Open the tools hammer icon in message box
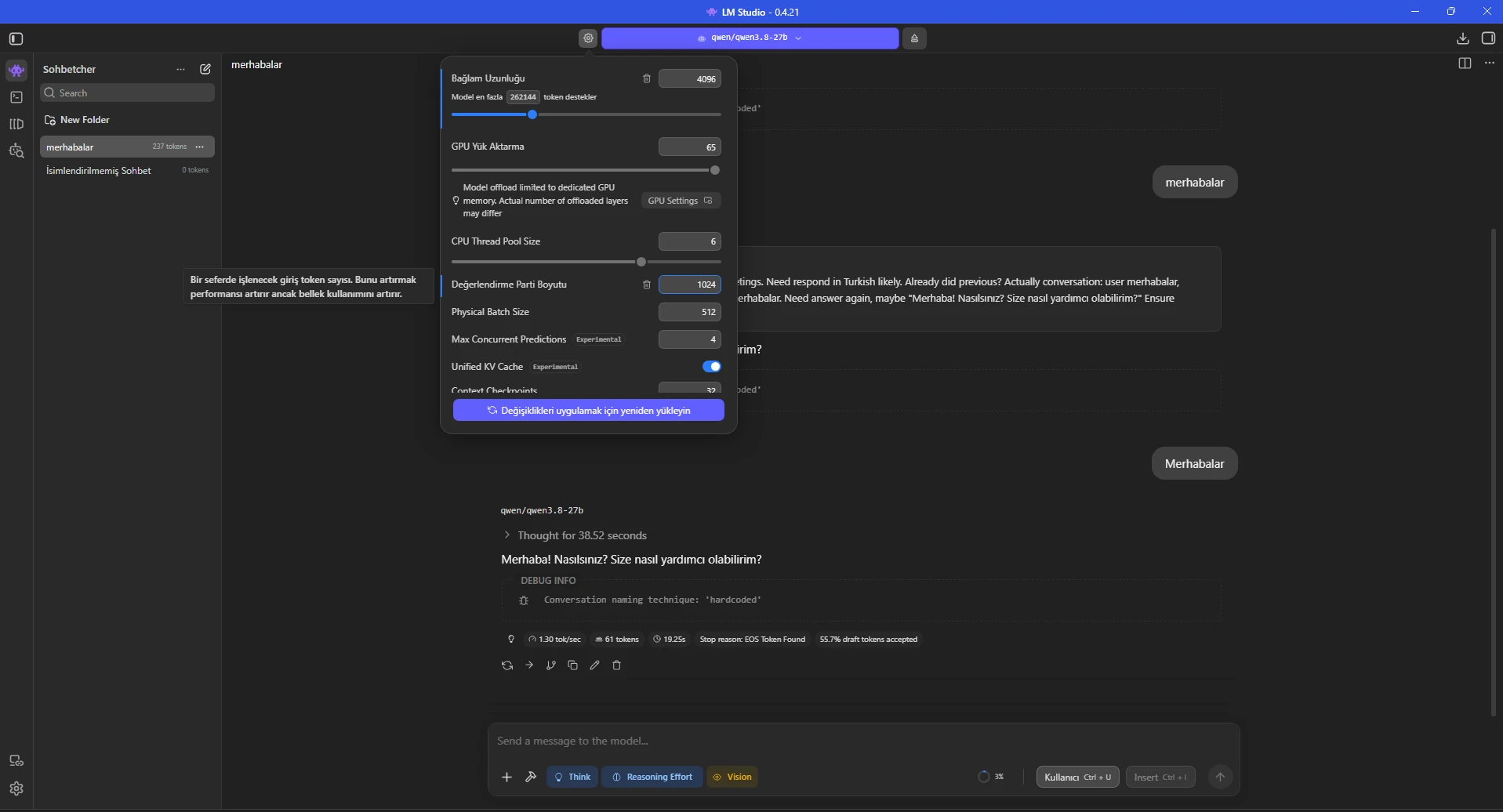 531,777
